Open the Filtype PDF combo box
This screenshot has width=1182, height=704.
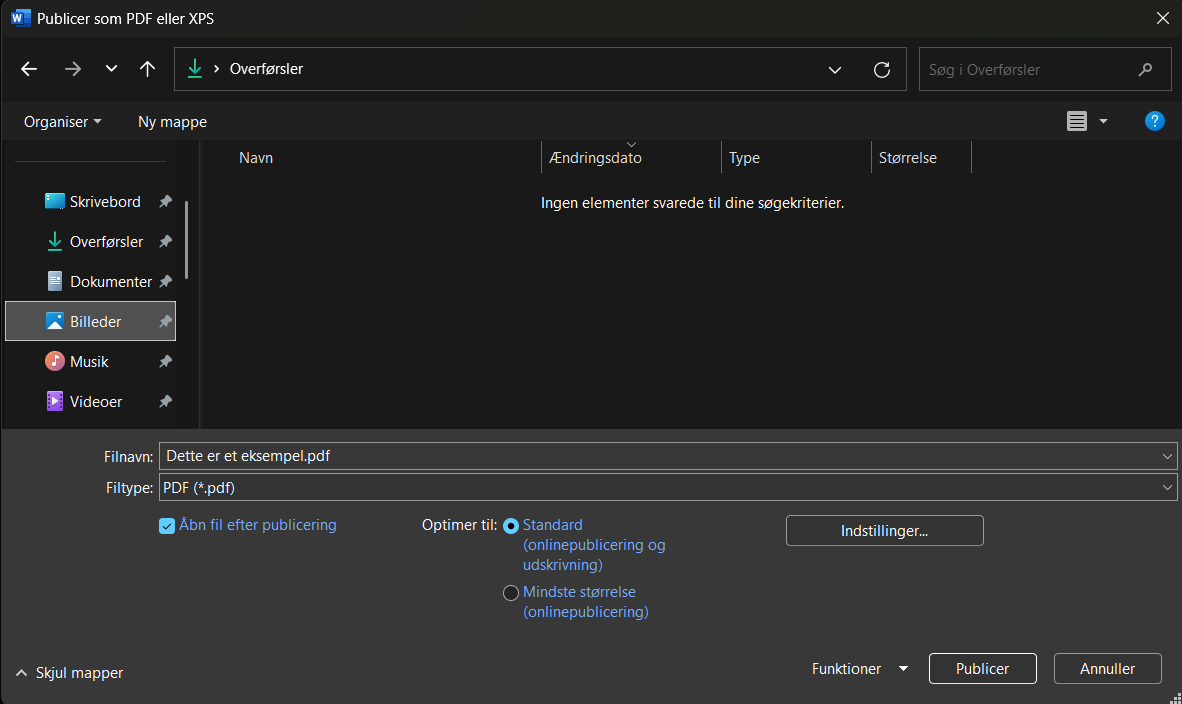668,488
